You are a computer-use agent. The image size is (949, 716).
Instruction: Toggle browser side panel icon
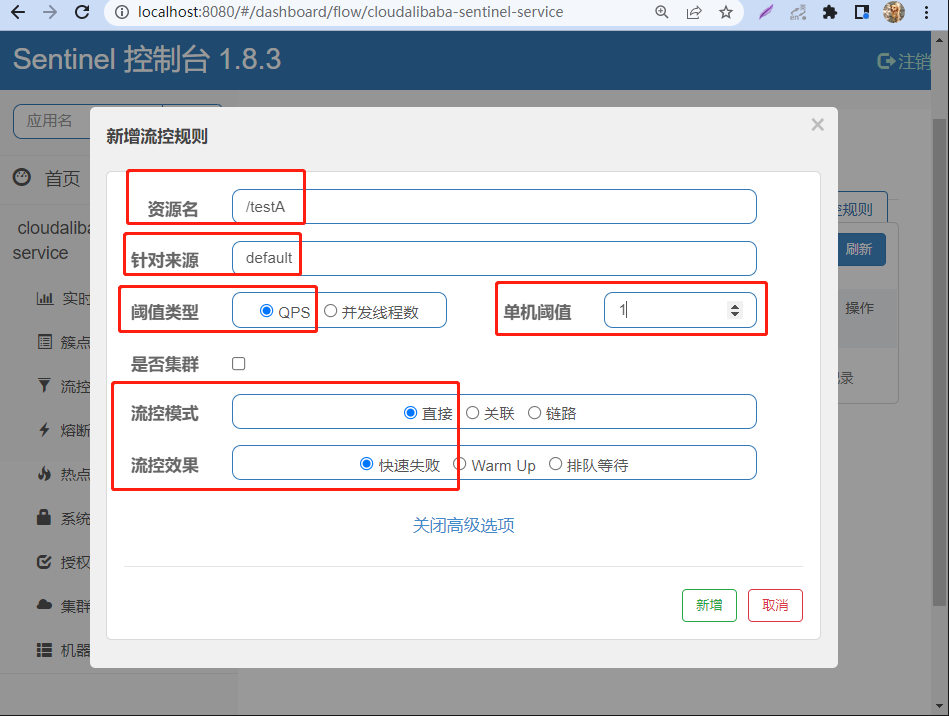pyautogui.click(x=862, y=12)
